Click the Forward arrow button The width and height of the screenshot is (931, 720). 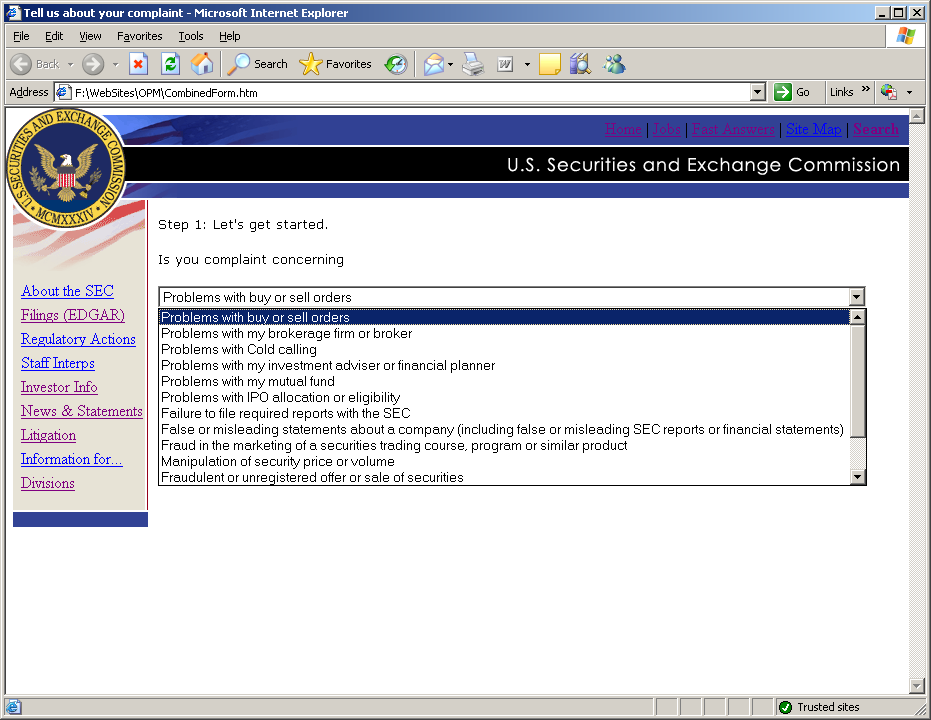(x=93, y=64)
